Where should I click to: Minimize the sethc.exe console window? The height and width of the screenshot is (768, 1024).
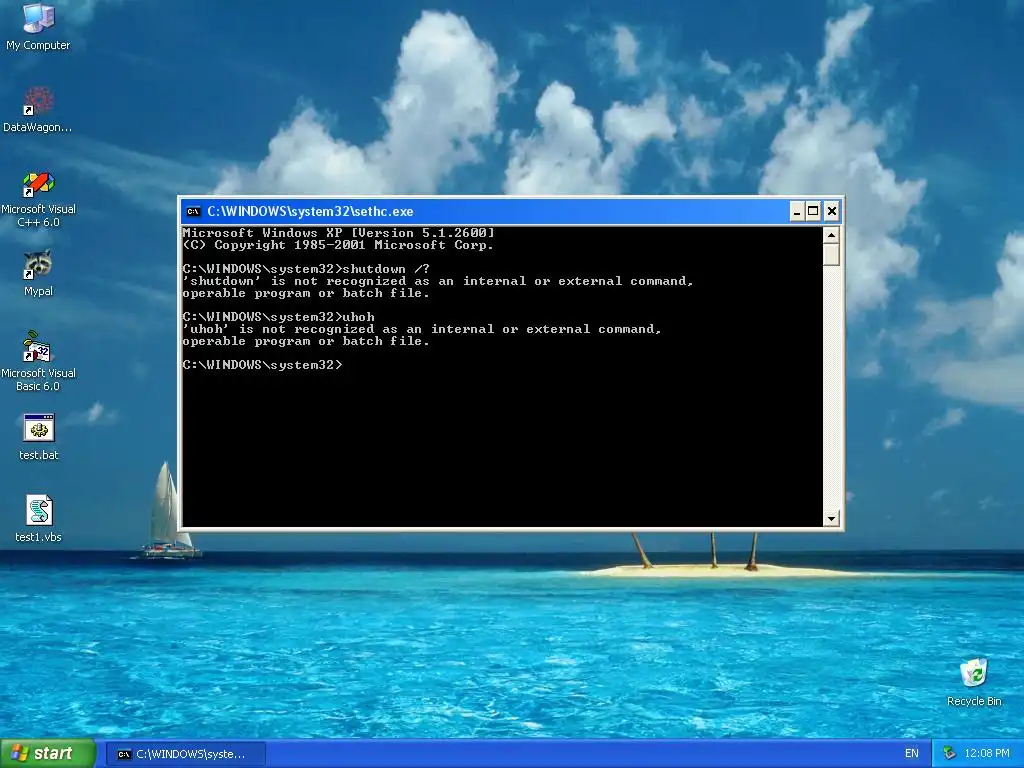pyautogui.click(x=797, y=212)
